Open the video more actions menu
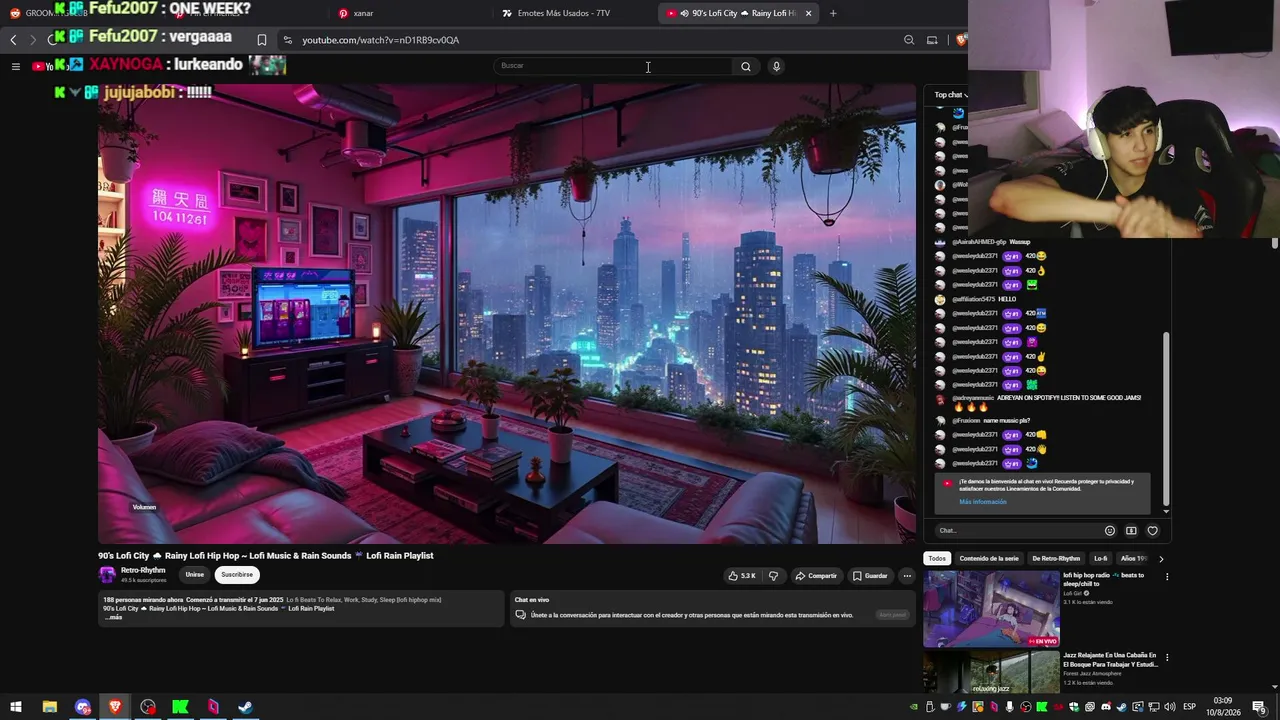The image size is (1280, 720). click(907, 576)
